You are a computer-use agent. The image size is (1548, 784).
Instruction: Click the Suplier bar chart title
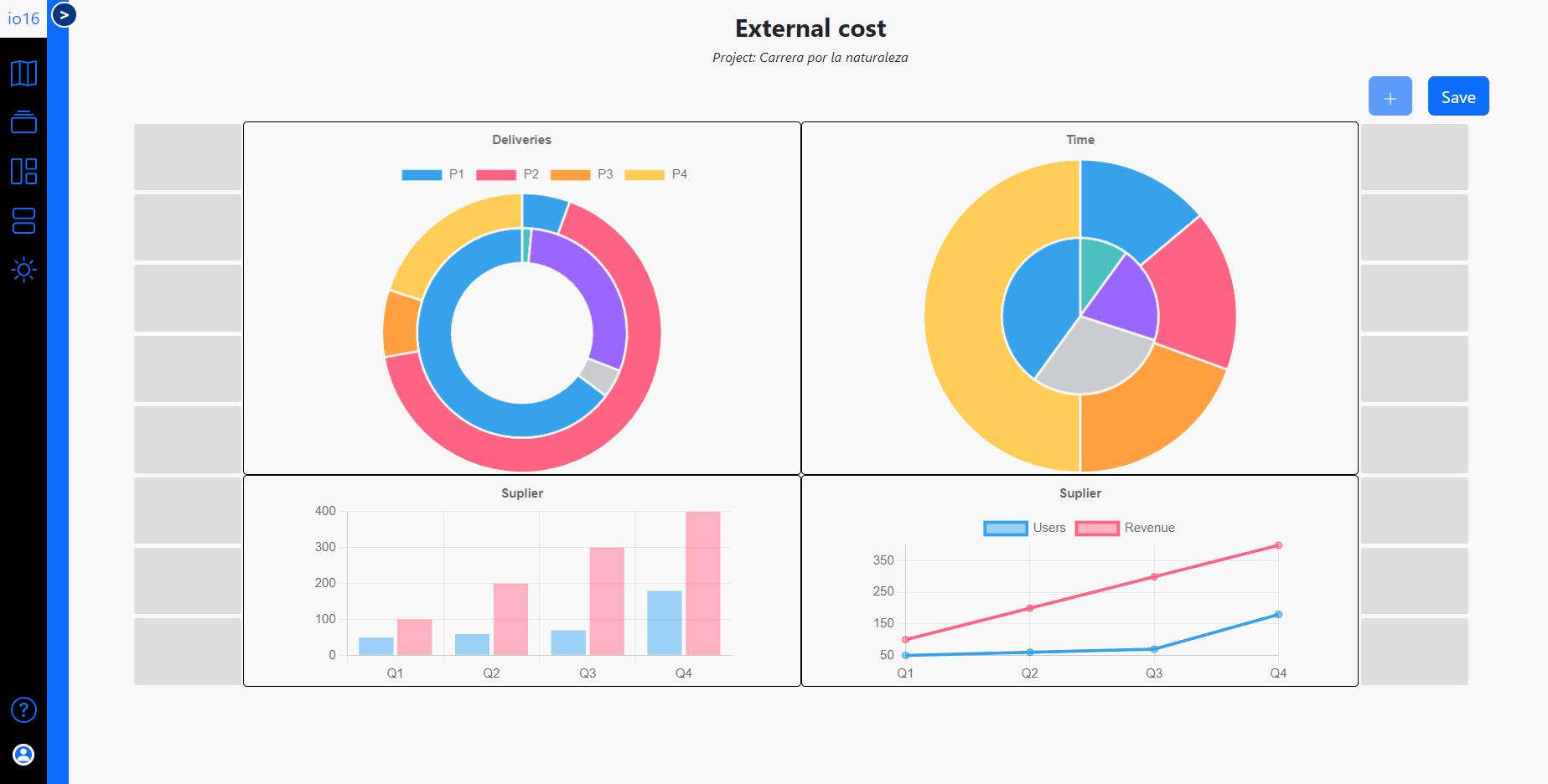coord(522,493)
